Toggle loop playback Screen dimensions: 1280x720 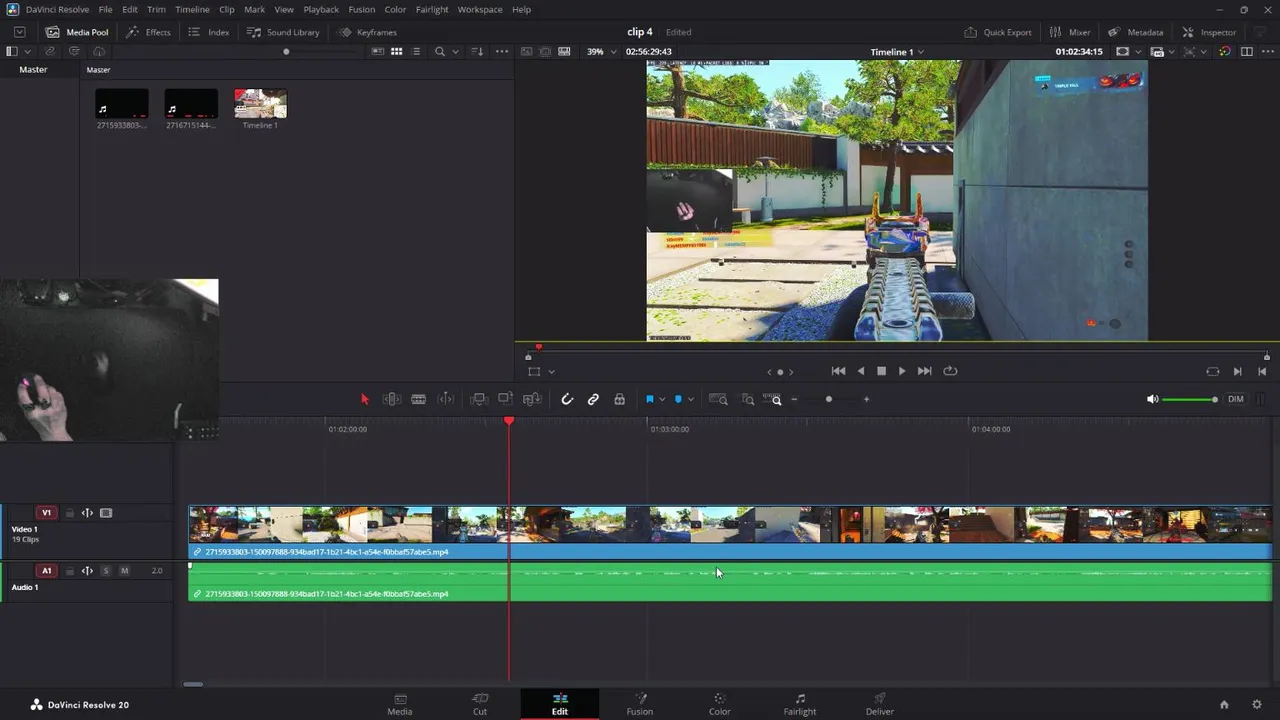(x=950, y=371)
